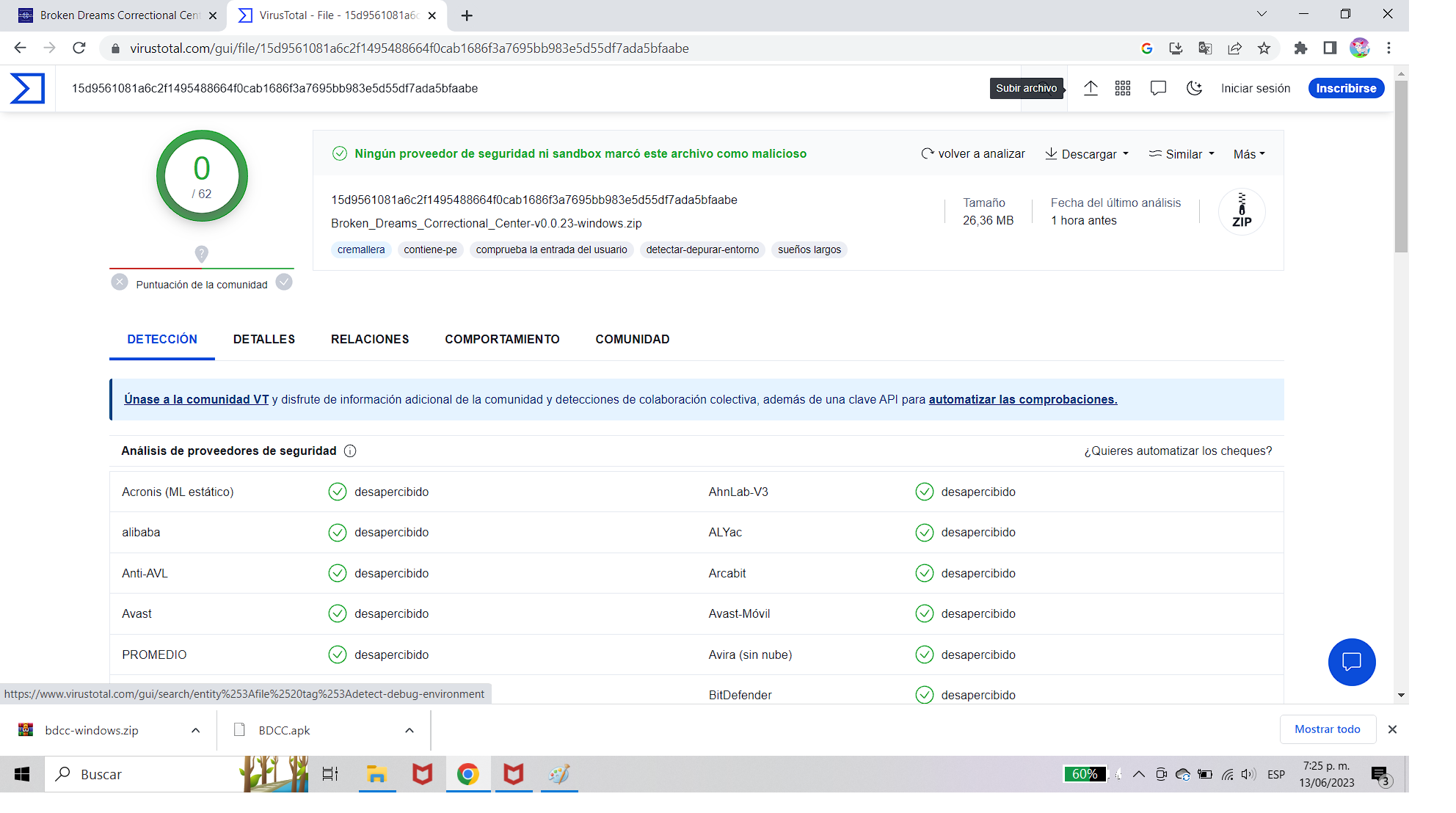The width and height of the screenshot is (1456, 813).
Task: Open the Paint icon in taskbar
Action: pos(559,774)
